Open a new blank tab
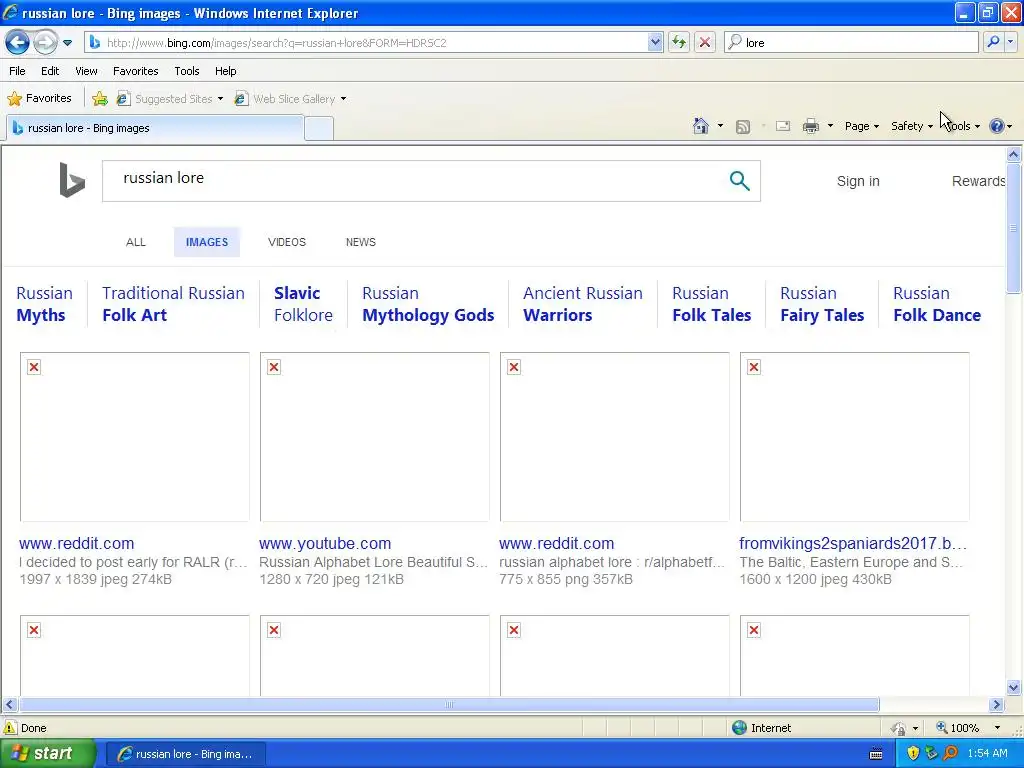1024x768 pixels. (319, 129)
